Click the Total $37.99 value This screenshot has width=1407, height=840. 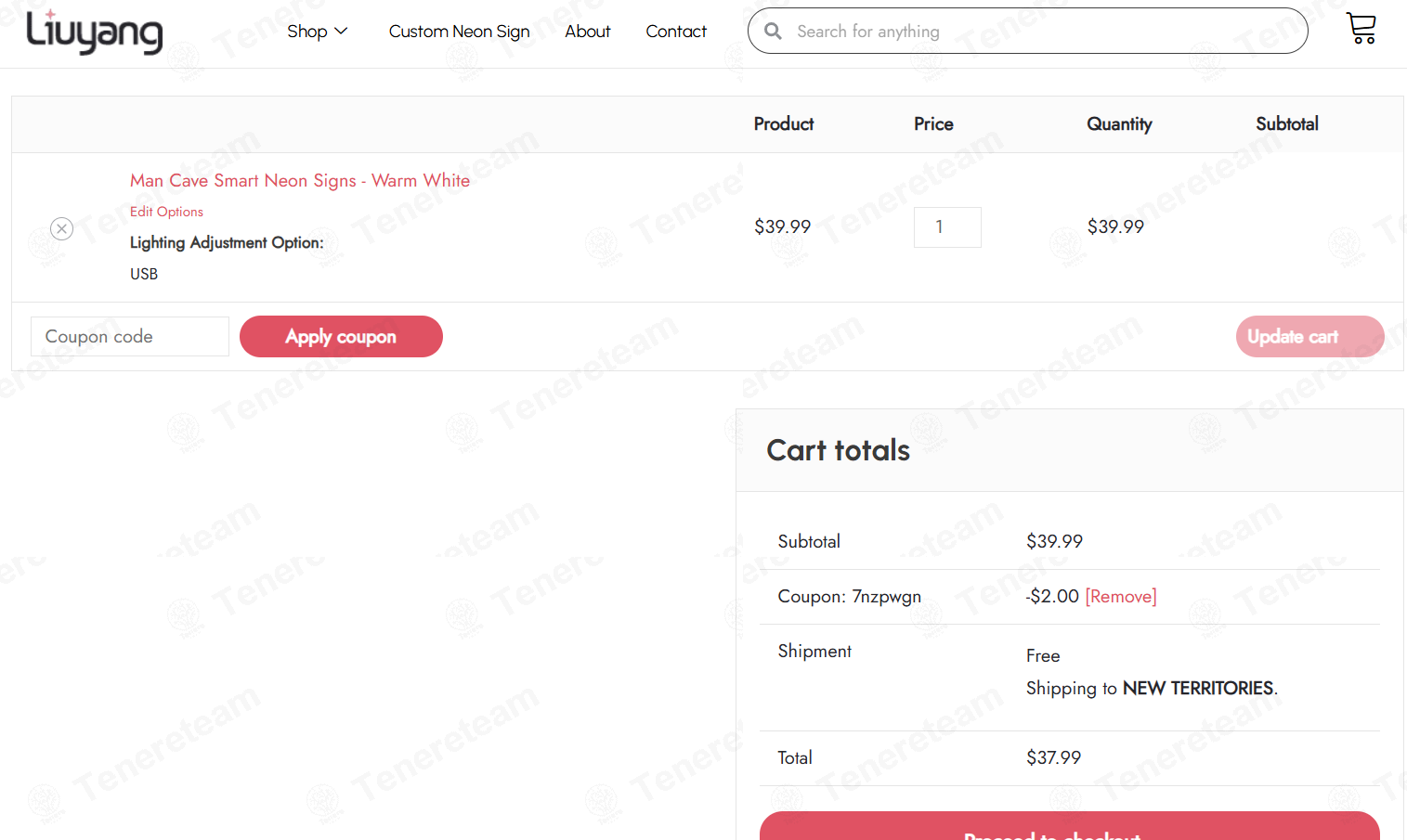(1053, 758)
